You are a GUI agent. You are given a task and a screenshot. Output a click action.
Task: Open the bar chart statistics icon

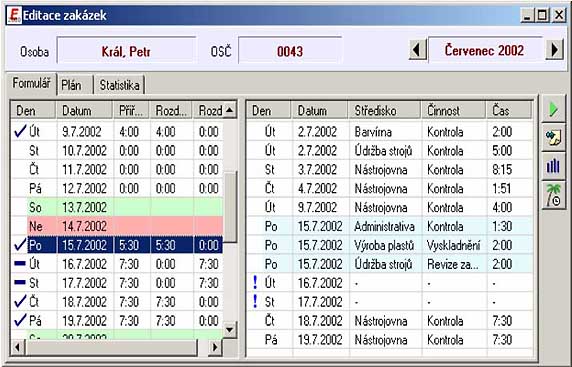coord(553,166)
